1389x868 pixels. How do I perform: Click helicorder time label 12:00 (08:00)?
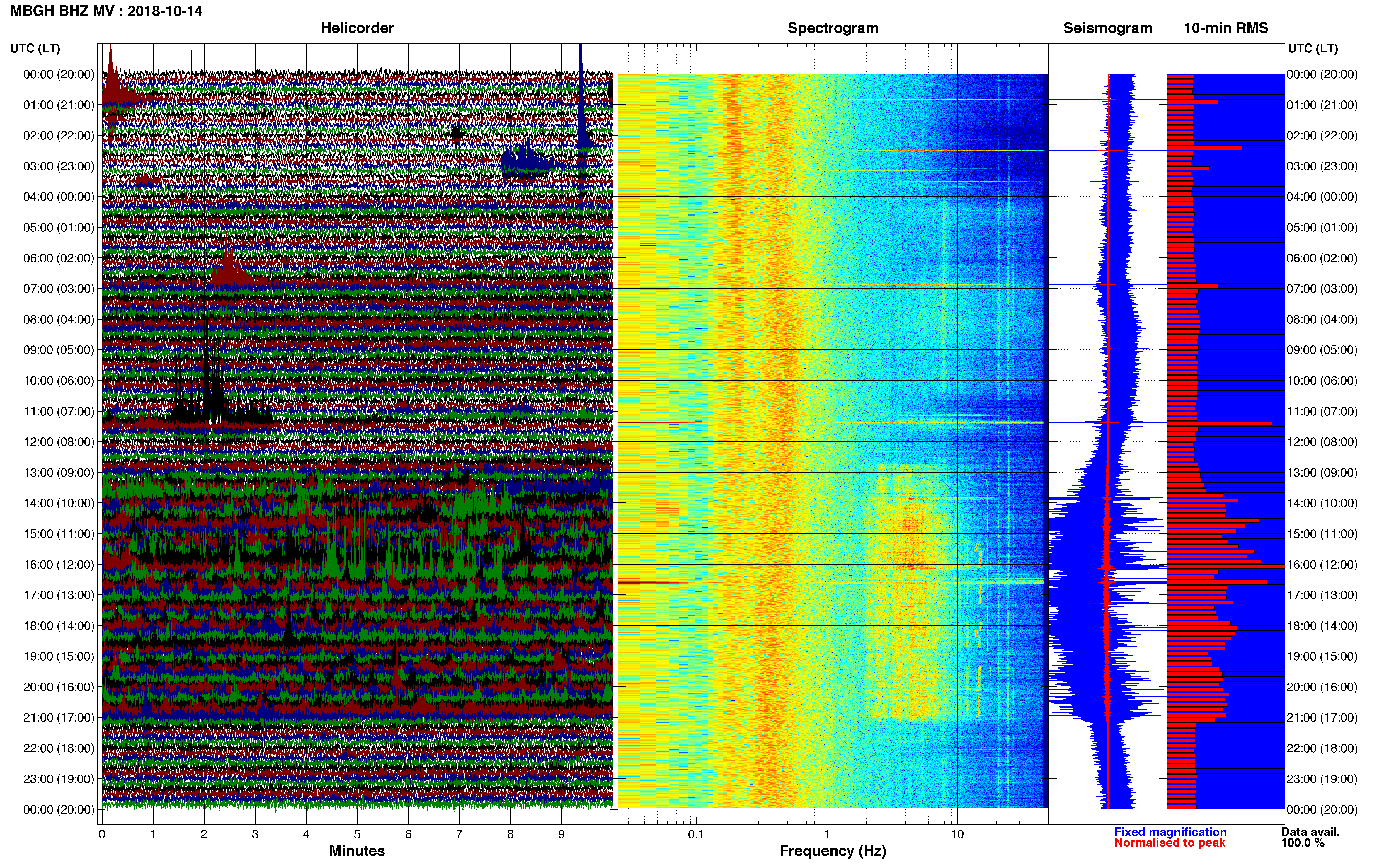59,442
